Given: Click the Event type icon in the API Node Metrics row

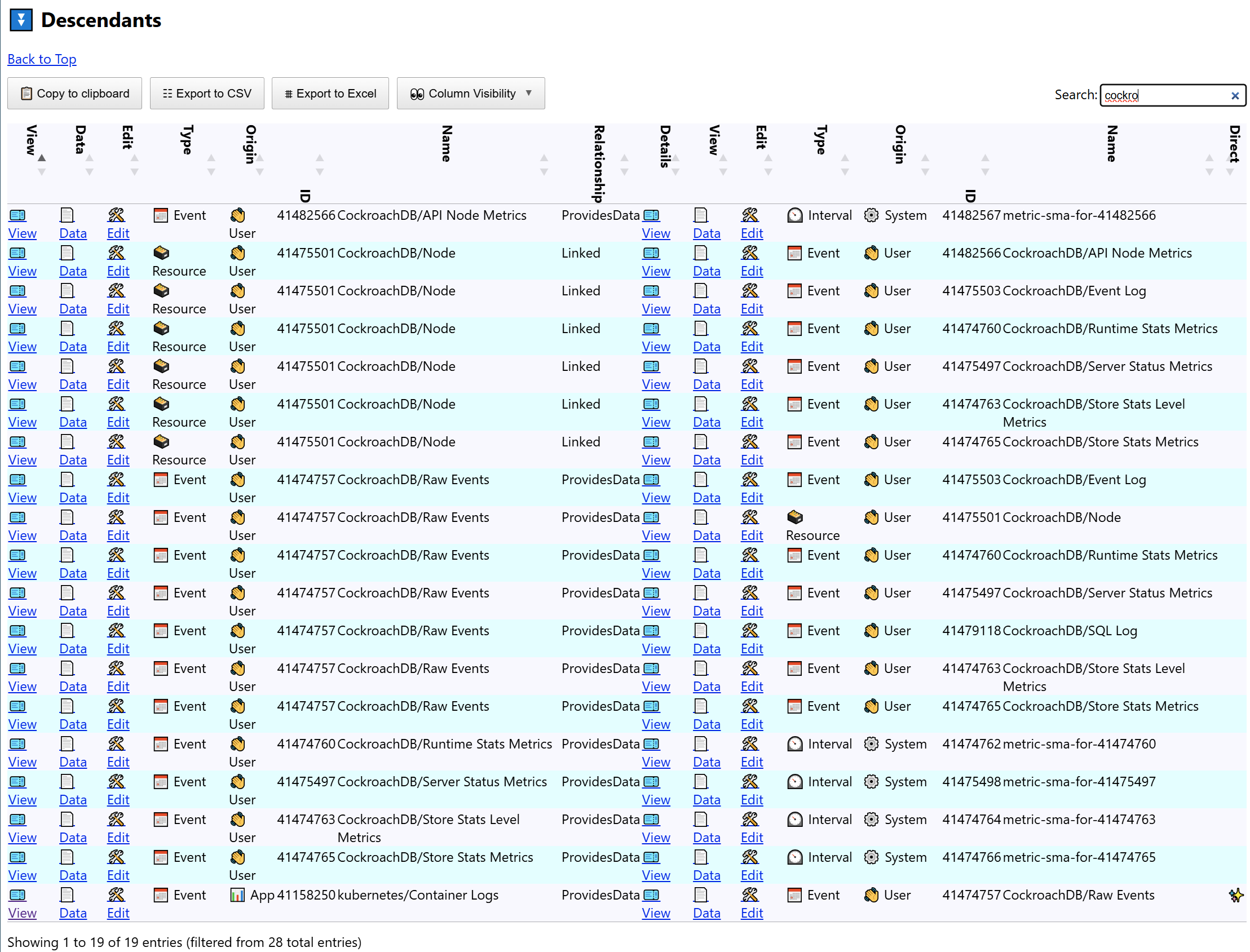Looking at the screenshot, I should pos(161,215).
